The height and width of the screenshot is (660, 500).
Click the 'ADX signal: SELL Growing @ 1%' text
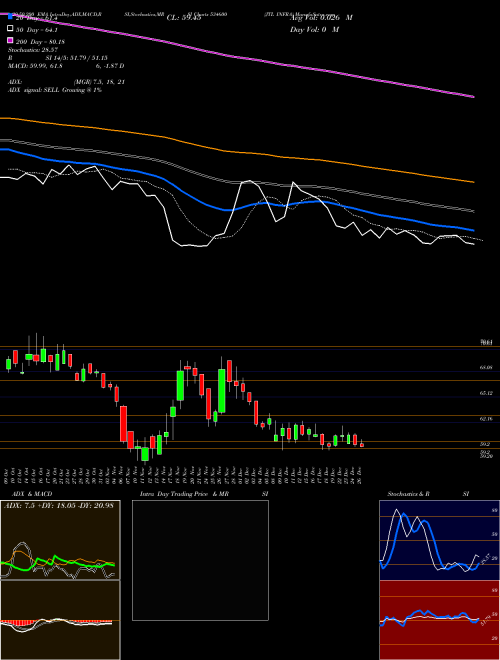[55, 90]
